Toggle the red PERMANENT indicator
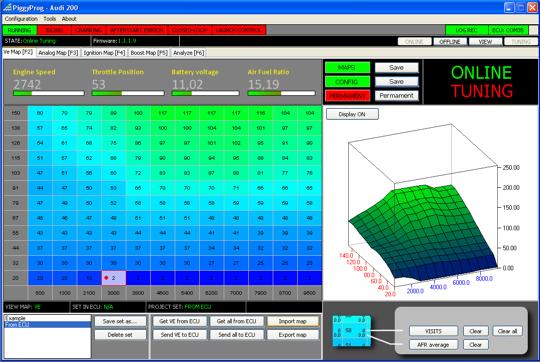Image resolution: width=540 pixels, height=362 pixels. [x=347, y=95]
